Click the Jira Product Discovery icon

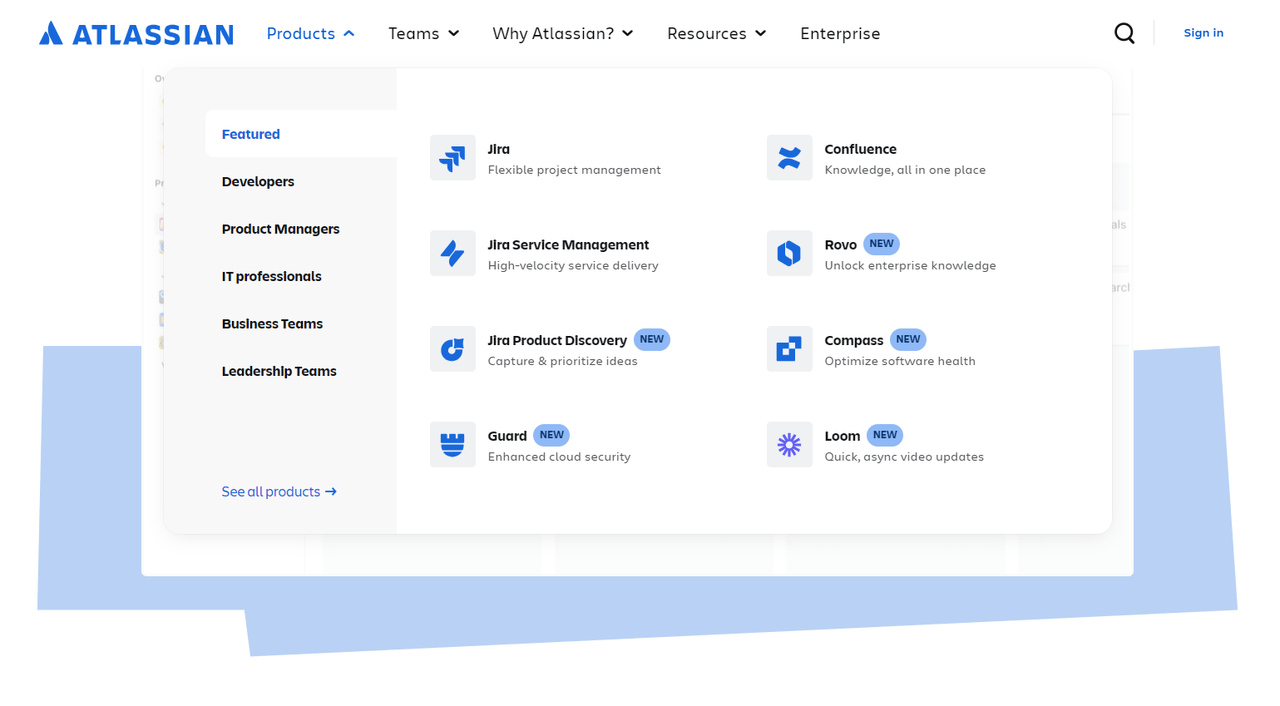[452, 348]
